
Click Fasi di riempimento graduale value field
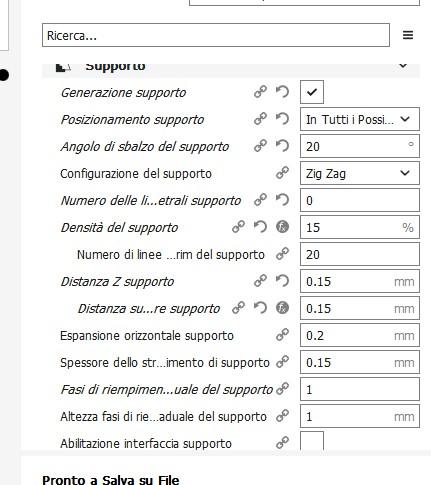[x=360, y=389]
